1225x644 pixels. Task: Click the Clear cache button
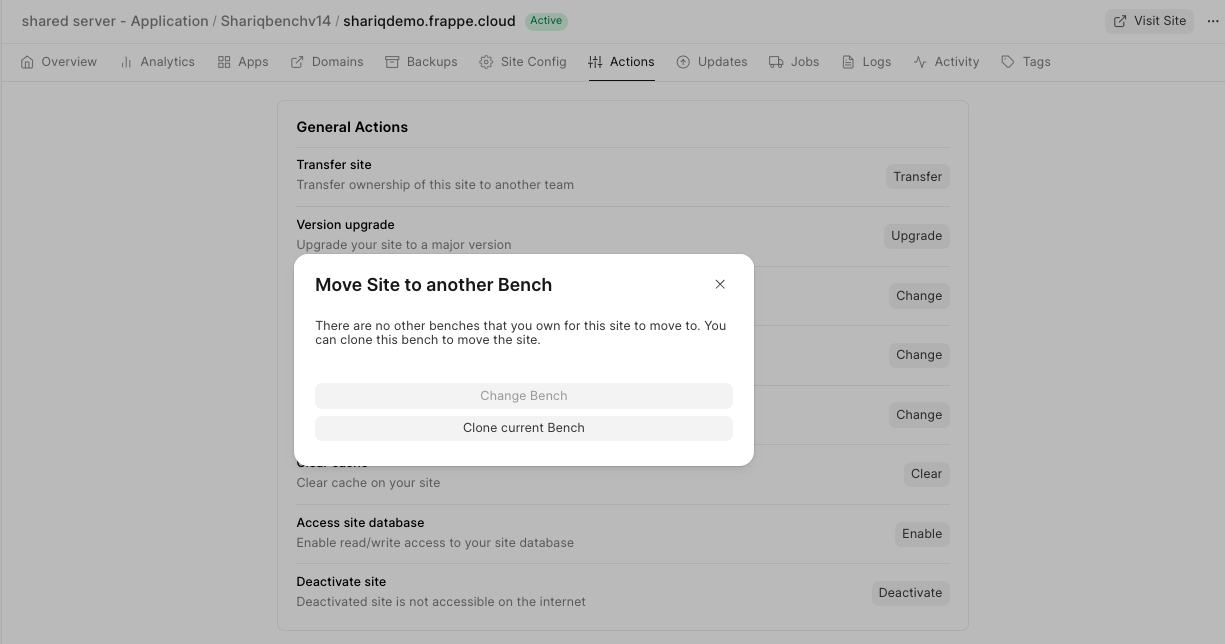tap(926, 474)
